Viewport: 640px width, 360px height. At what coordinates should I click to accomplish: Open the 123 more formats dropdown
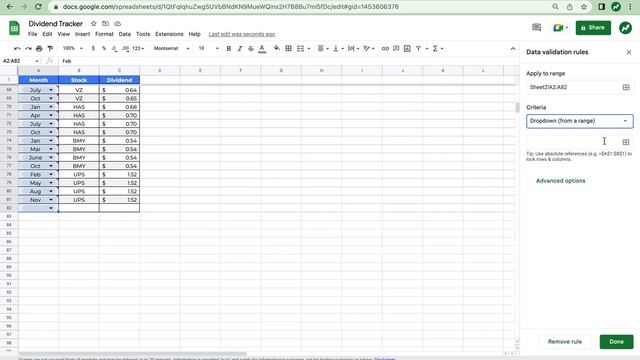point(138,49)
